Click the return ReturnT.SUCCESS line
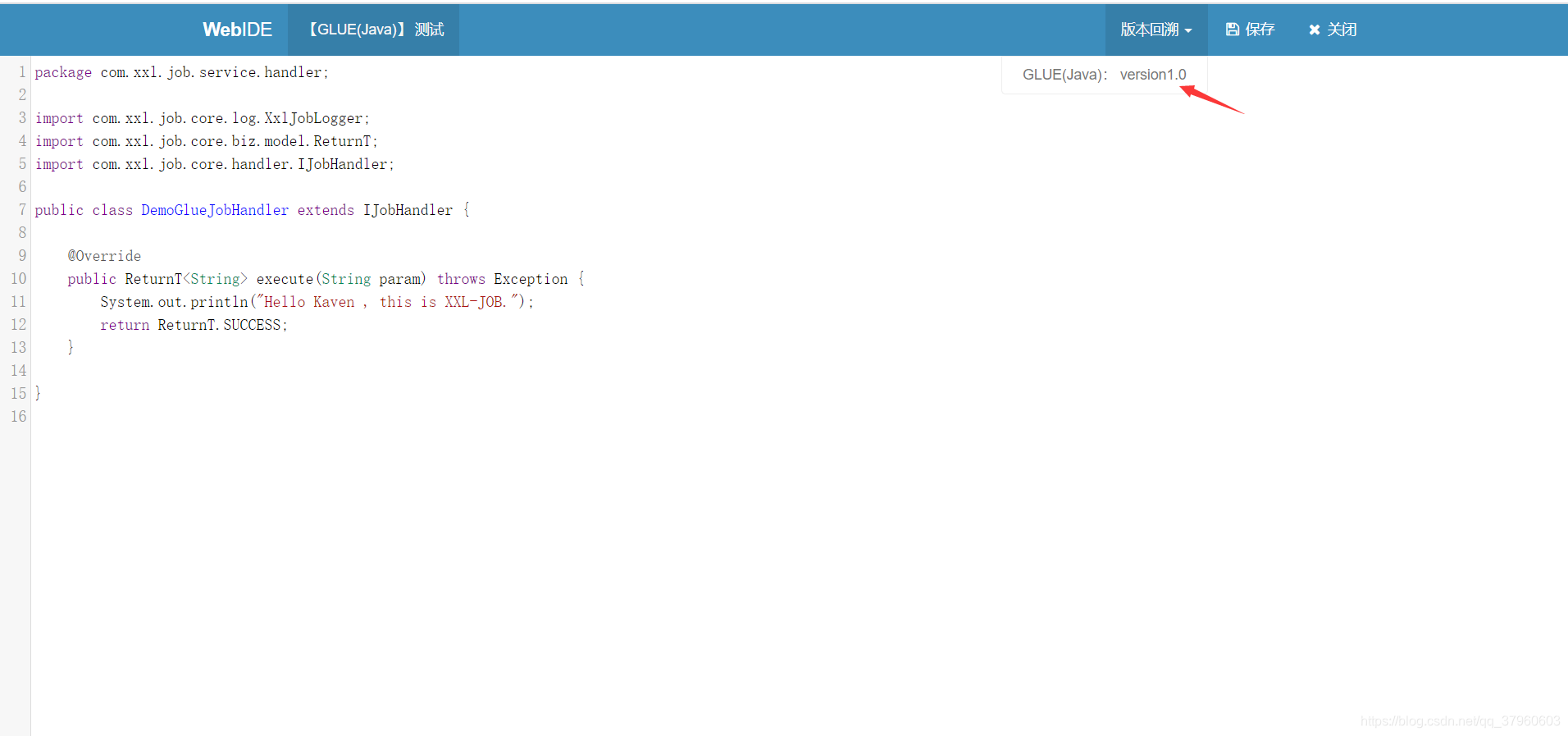The width and height of the screenshot is (1568, 736). click(x=194, y=325)
